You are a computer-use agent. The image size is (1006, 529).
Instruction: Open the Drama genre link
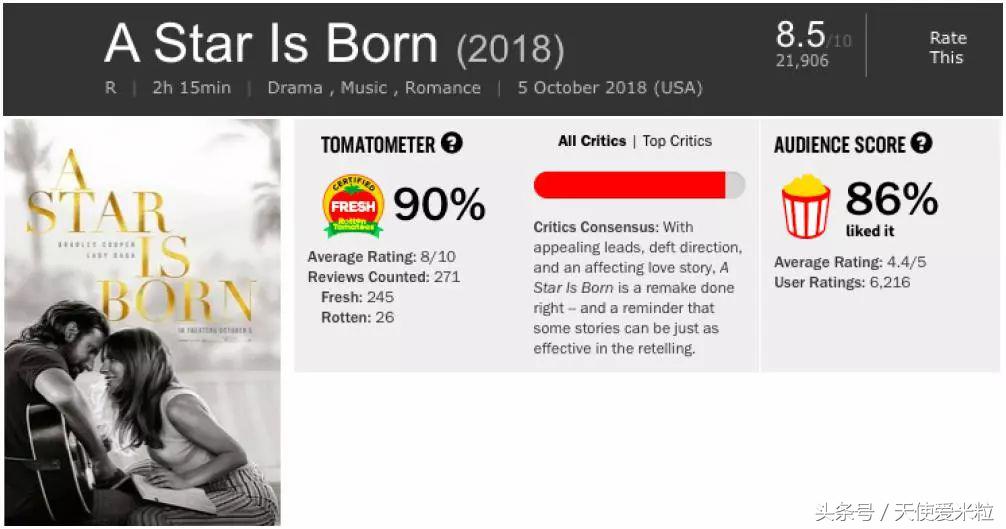[x=295, y=87]
